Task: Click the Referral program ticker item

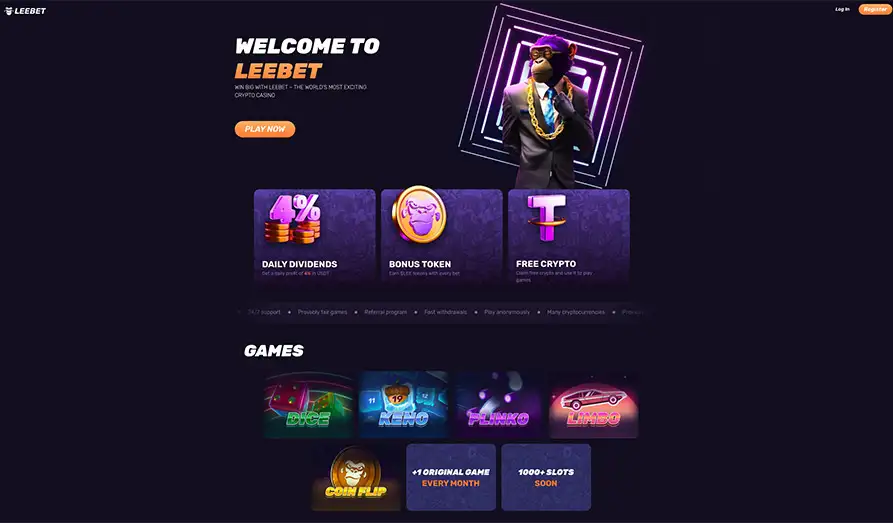Action: point(386,312)
